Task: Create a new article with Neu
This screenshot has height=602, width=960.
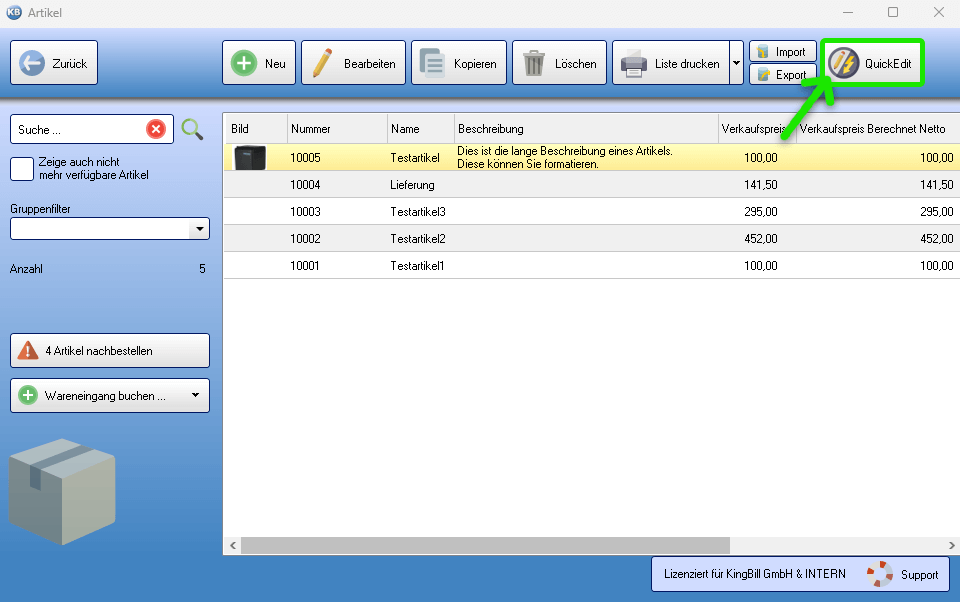Action: click(x=258, y=63)
